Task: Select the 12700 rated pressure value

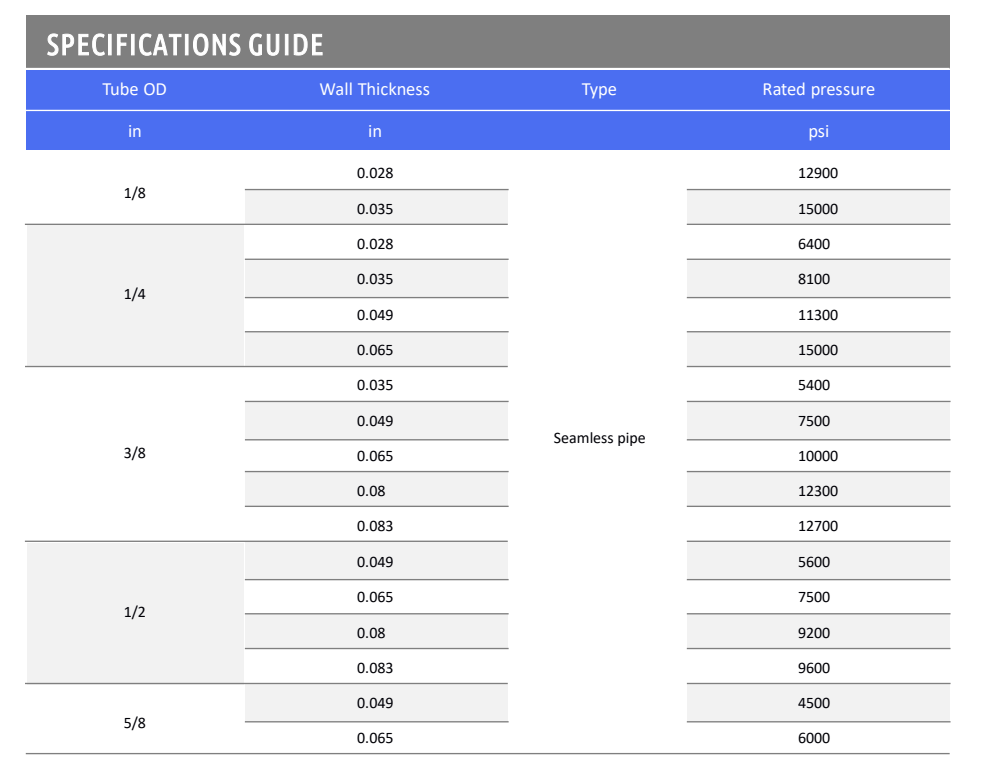Action: tap(818, 526)
